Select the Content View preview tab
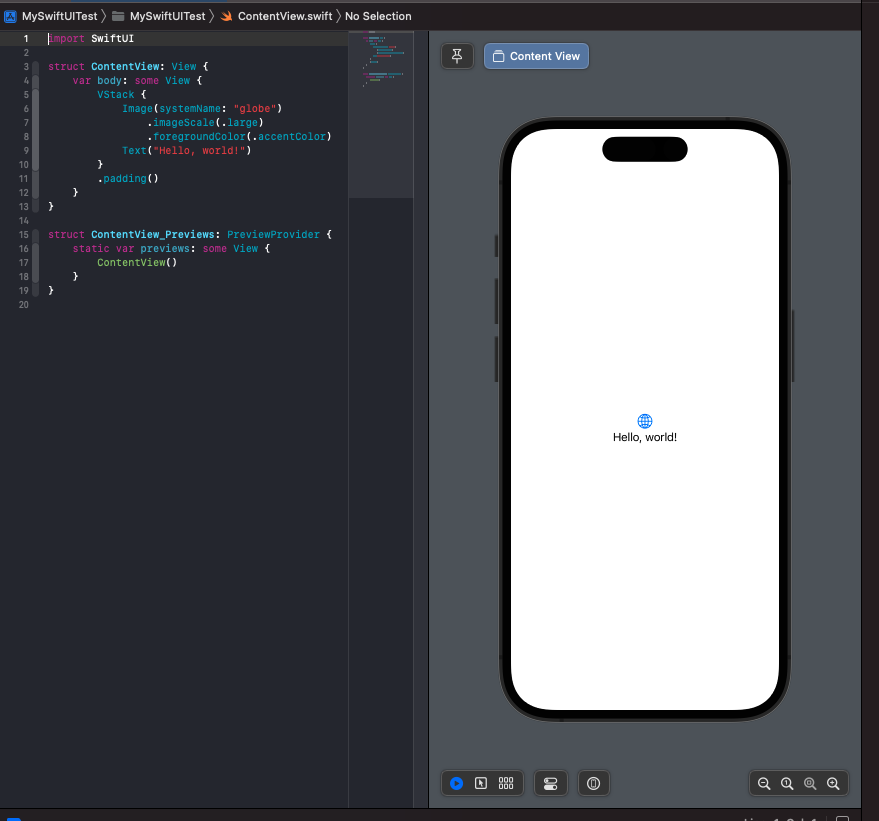Image resolution: width=879 pixels, height=821 pixels. 536,56
